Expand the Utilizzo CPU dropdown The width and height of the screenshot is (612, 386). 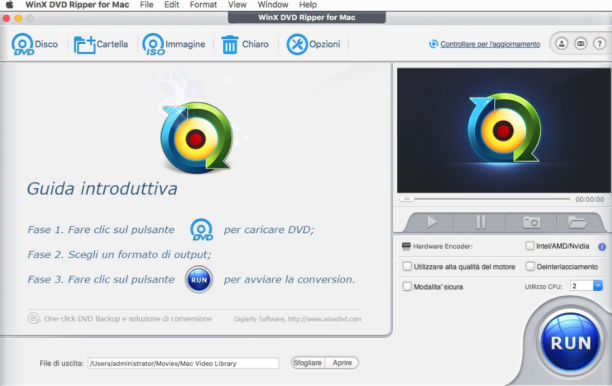(598, 286)
